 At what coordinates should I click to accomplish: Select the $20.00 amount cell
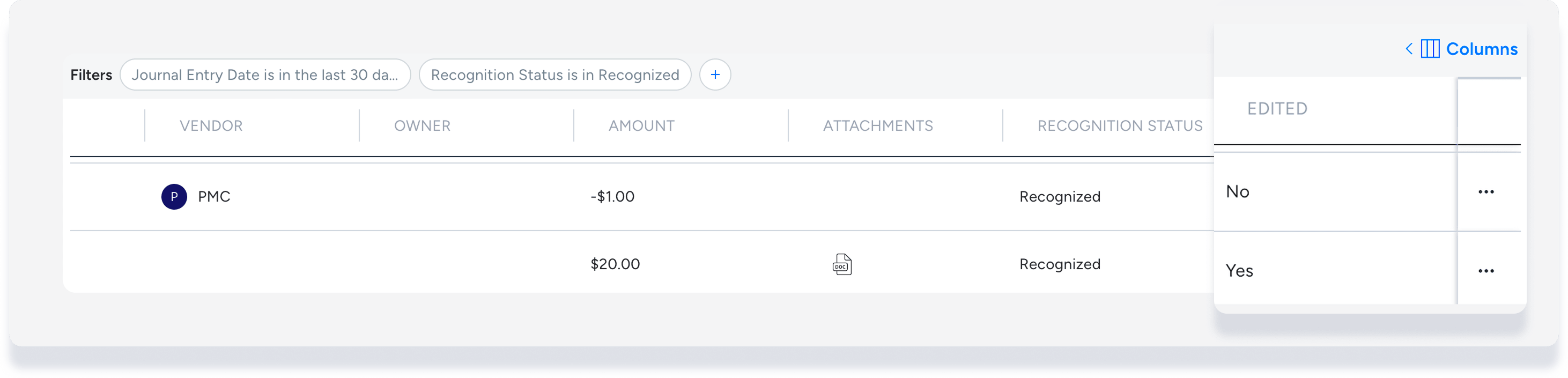click(615, 264)
